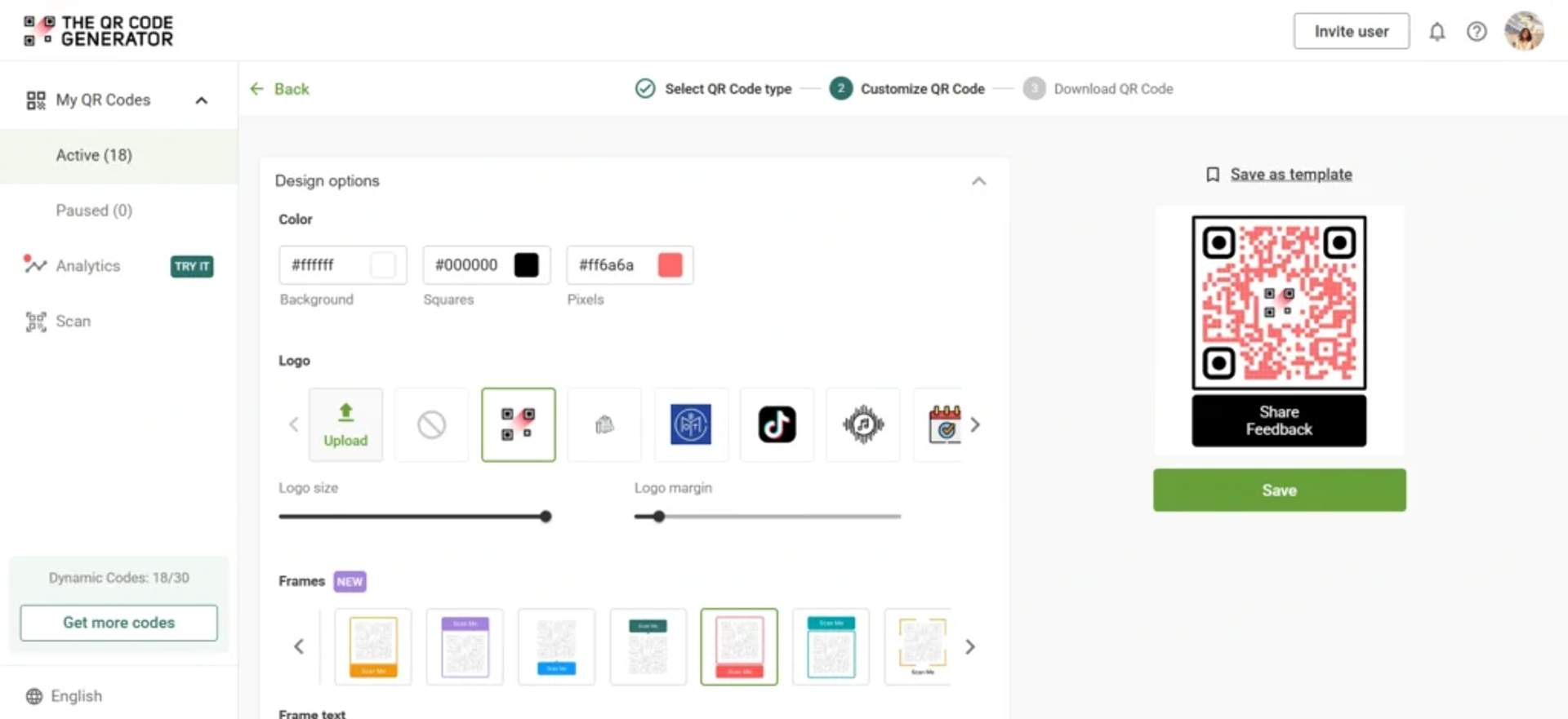Viewport: 1568px width, 719px height.
Task: Select the dark green top-label frame
Action: [x=648, y=647]
